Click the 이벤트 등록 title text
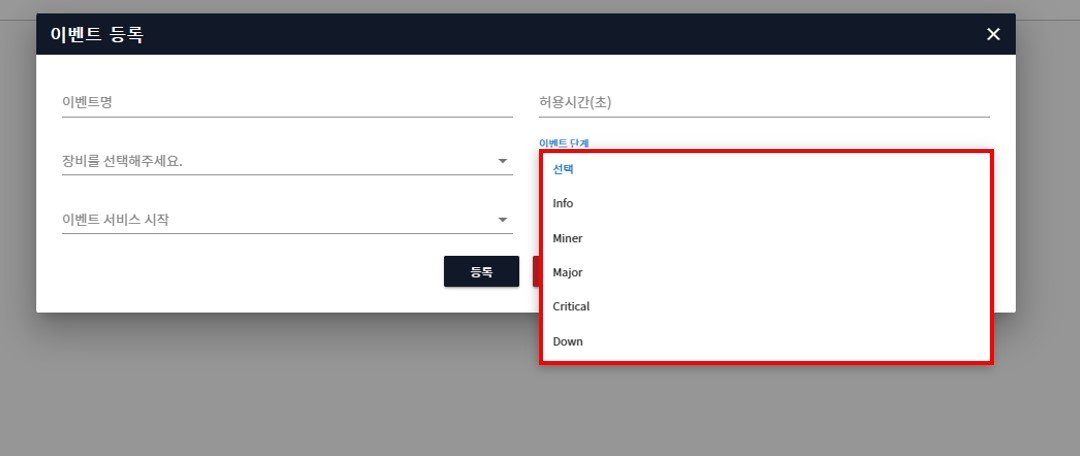 coord(97,35)
